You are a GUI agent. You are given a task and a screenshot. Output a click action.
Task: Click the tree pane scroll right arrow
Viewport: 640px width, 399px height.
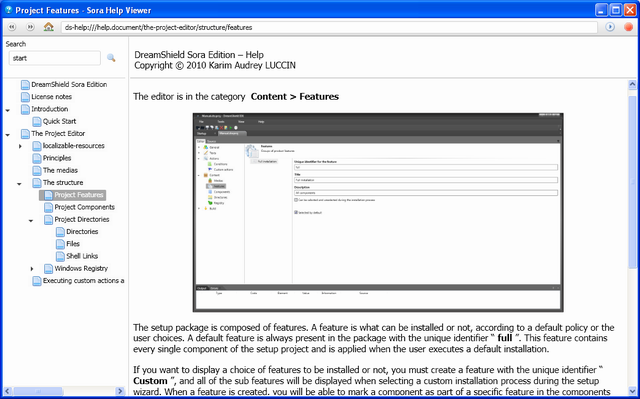coord(120,391)
